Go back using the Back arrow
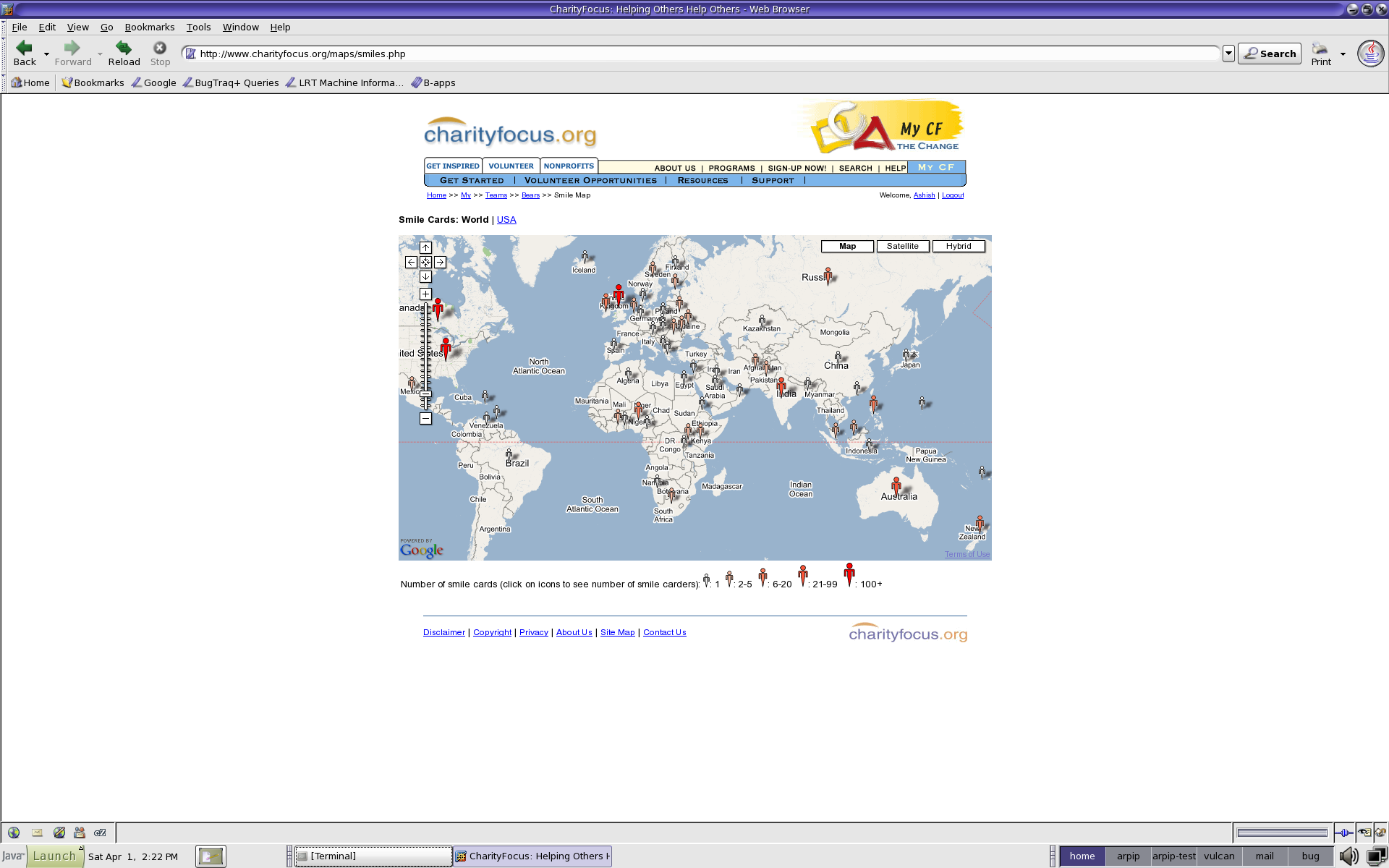 25,53
